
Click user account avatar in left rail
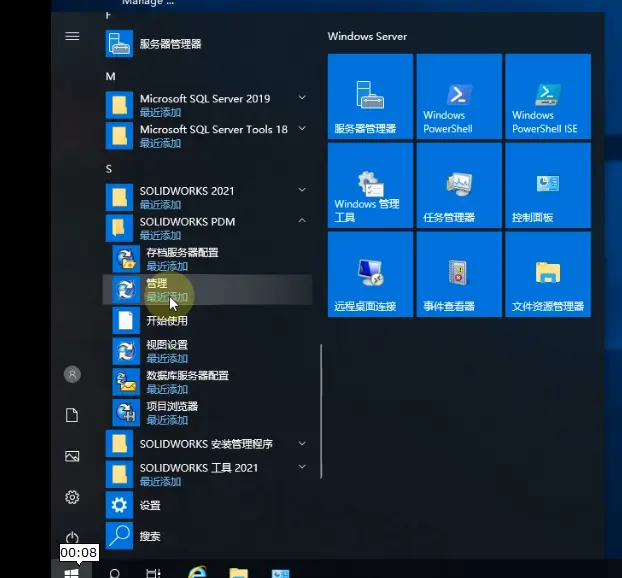tap(72, 374)
